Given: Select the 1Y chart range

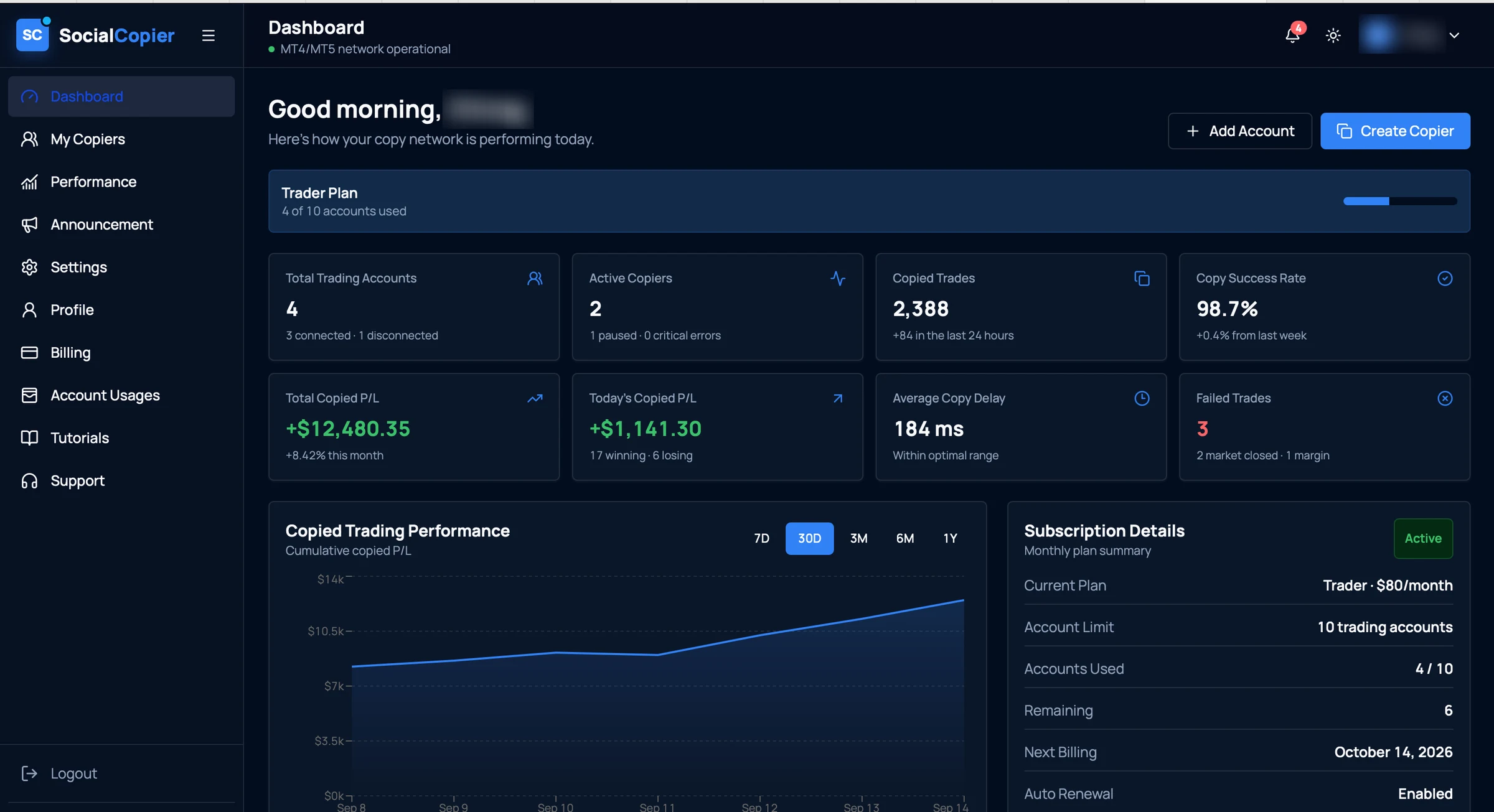Looking at the screenshot, I should point(950,538).
